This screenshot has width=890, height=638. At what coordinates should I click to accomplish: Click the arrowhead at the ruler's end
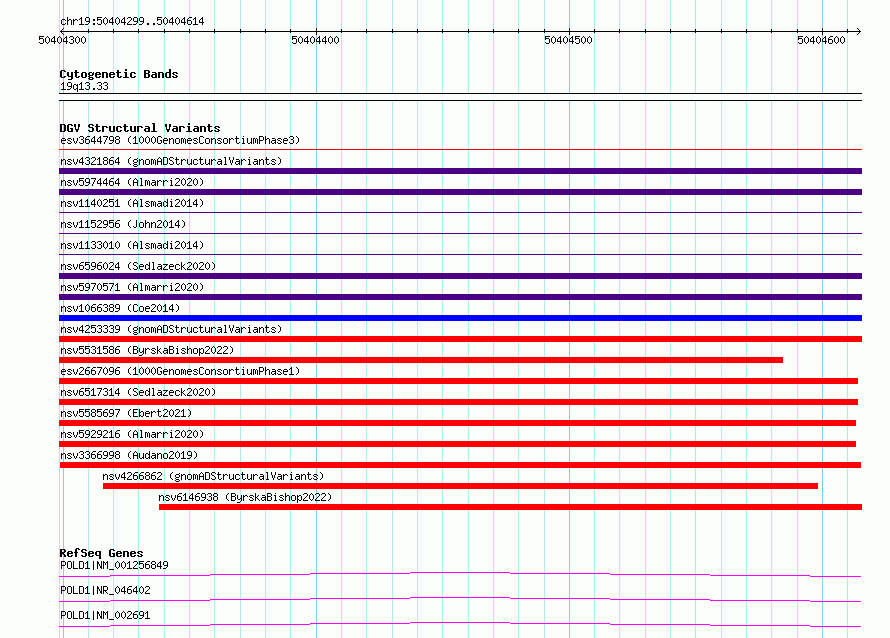pyautogui.click(x=859, y=32)
